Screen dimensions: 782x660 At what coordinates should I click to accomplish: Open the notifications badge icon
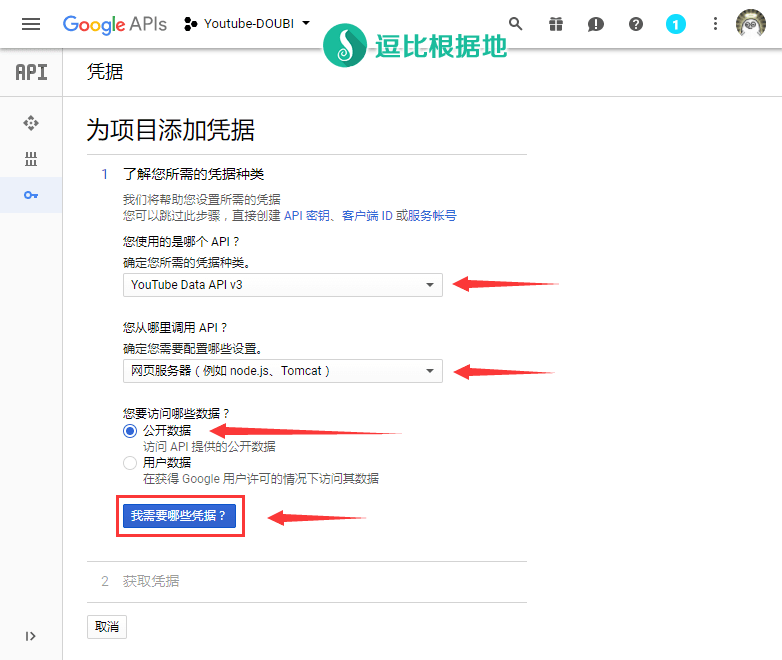[x=676, y=24]
